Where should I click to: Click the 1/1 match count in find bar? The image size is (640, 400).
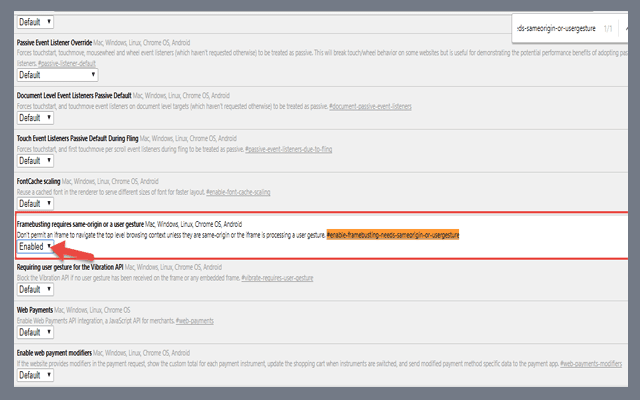click(608, 29)
